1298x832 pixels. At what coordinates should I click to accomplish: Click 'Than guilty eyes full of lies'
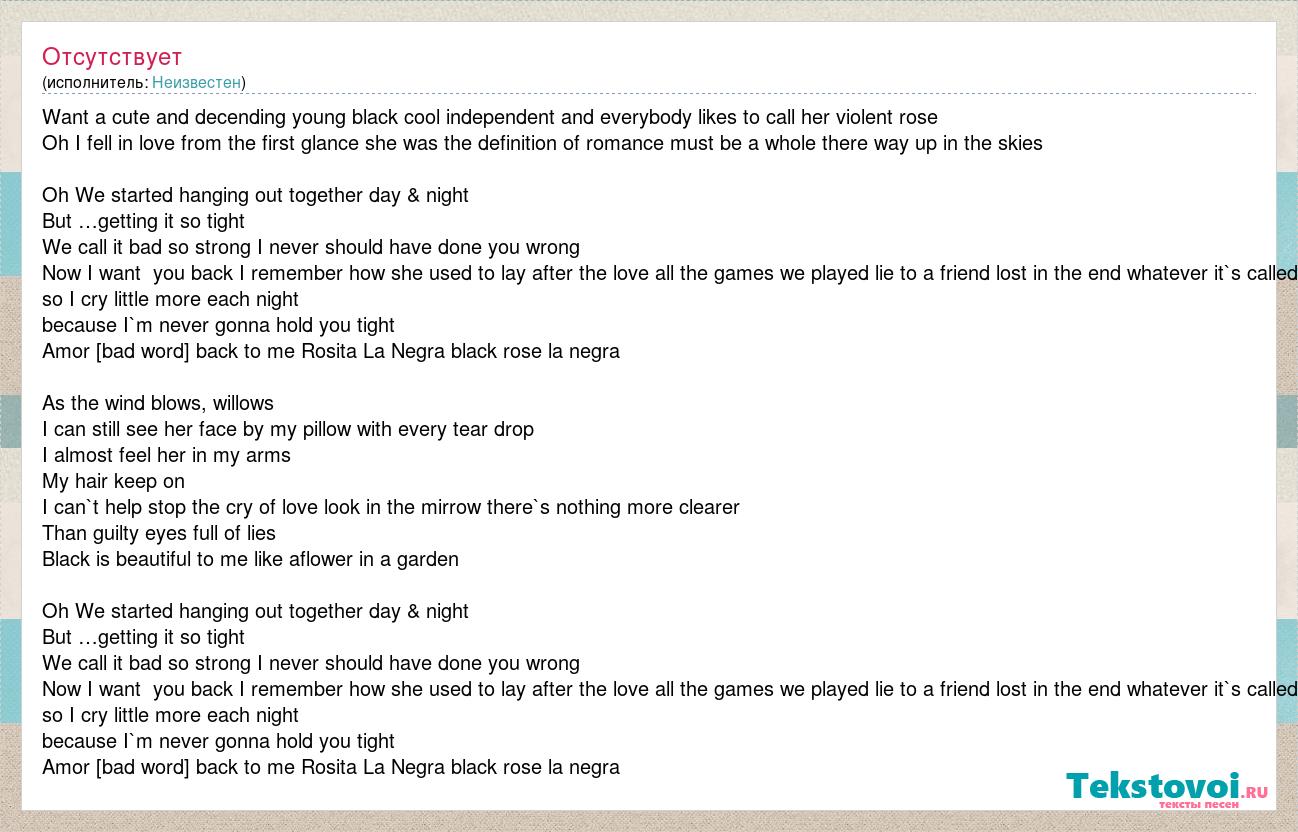coord(159,534)
